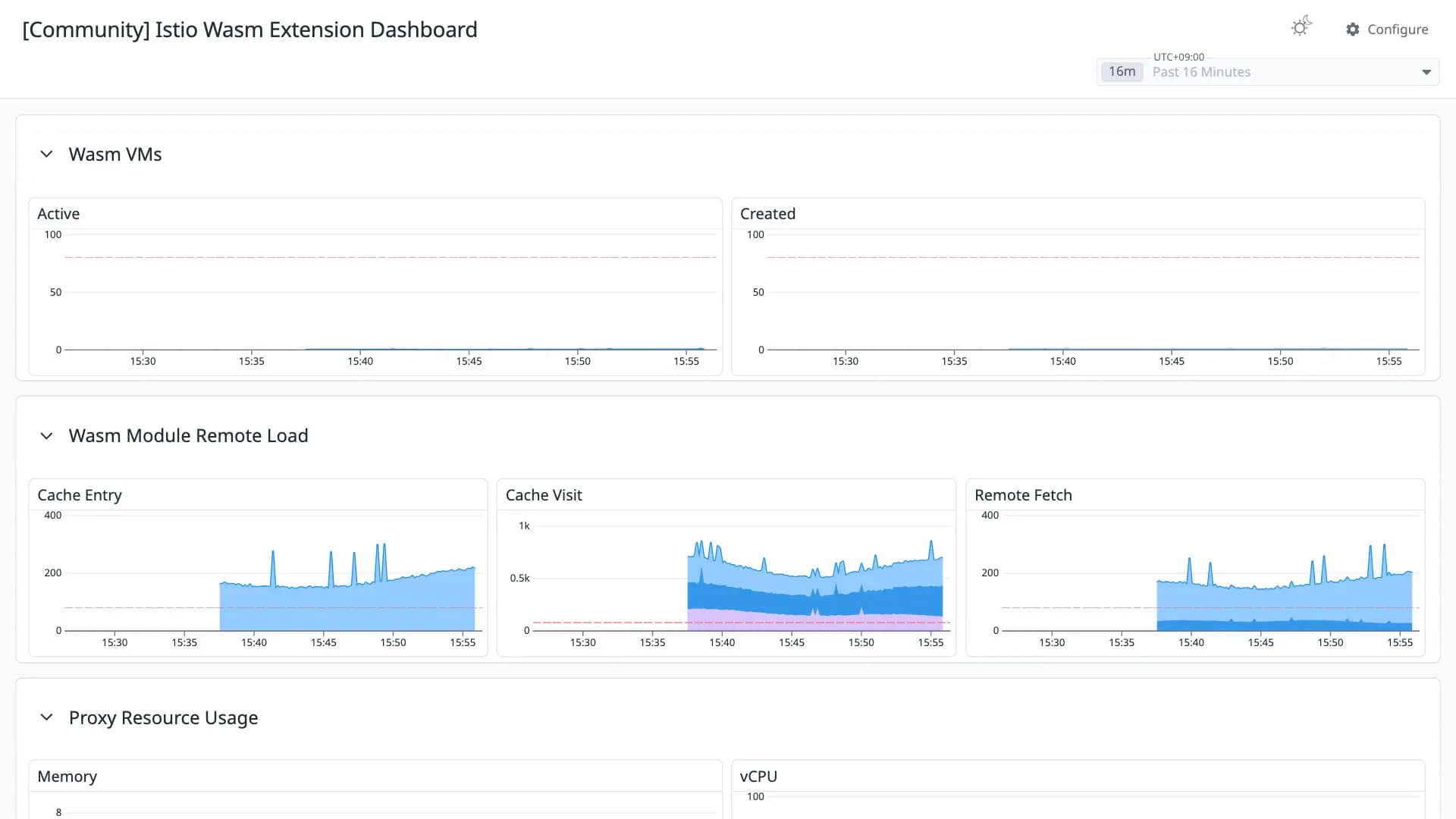
Task: Click the Wasm VMs section heading
Action: [x=115, y=155]
